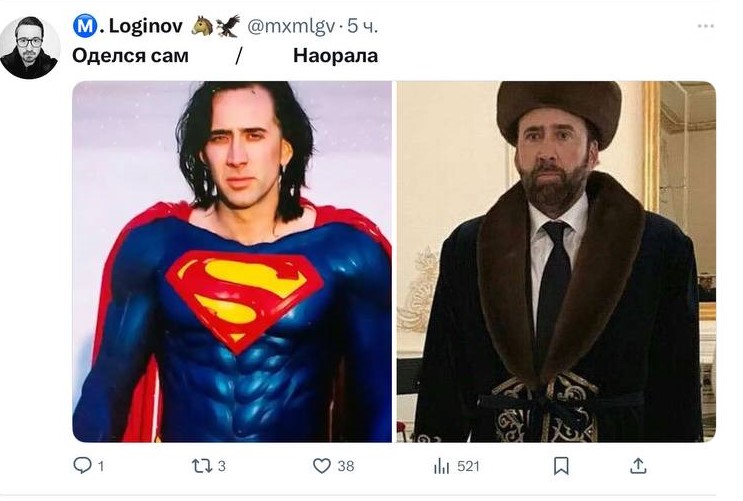Like the tweet with the heart icon
743x501 pixels.
[x=322, y=465]
